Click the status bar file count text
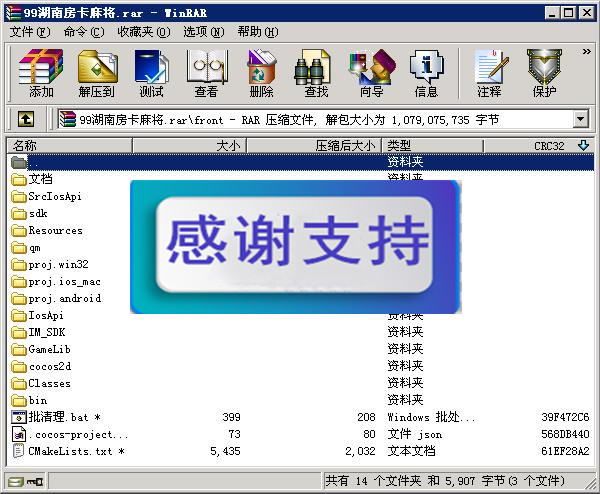This screenshot has height=494, width=600. point(445,481)
